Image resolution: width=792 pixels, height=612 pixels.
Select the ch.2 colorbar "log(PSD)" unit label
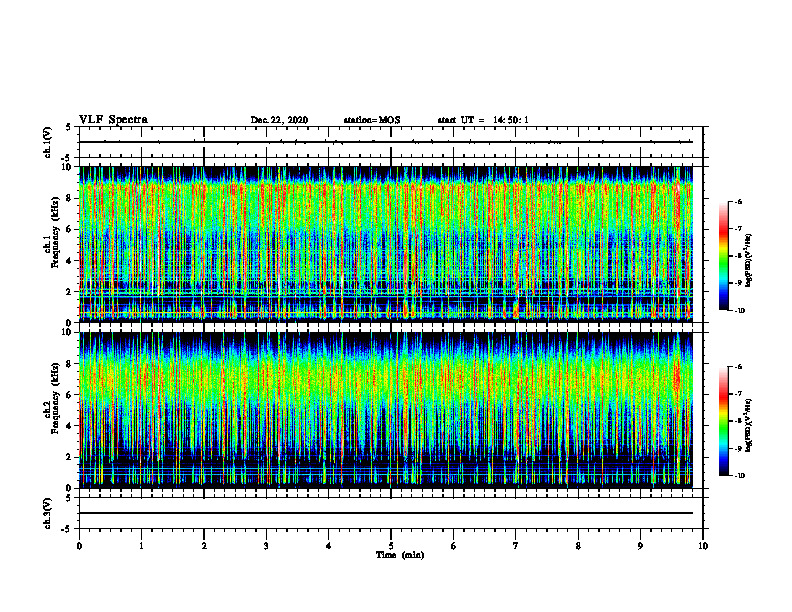pos(749,425)
